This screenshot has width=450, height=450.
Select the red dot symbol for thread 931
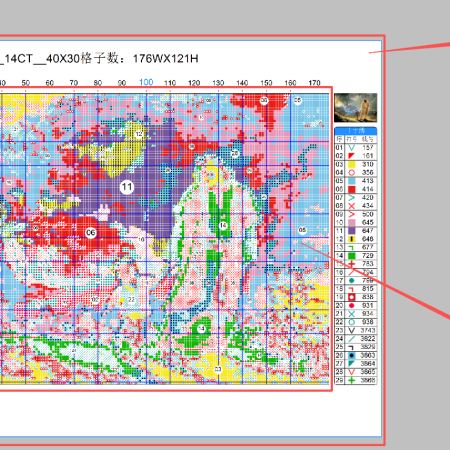tap(351, 306)
